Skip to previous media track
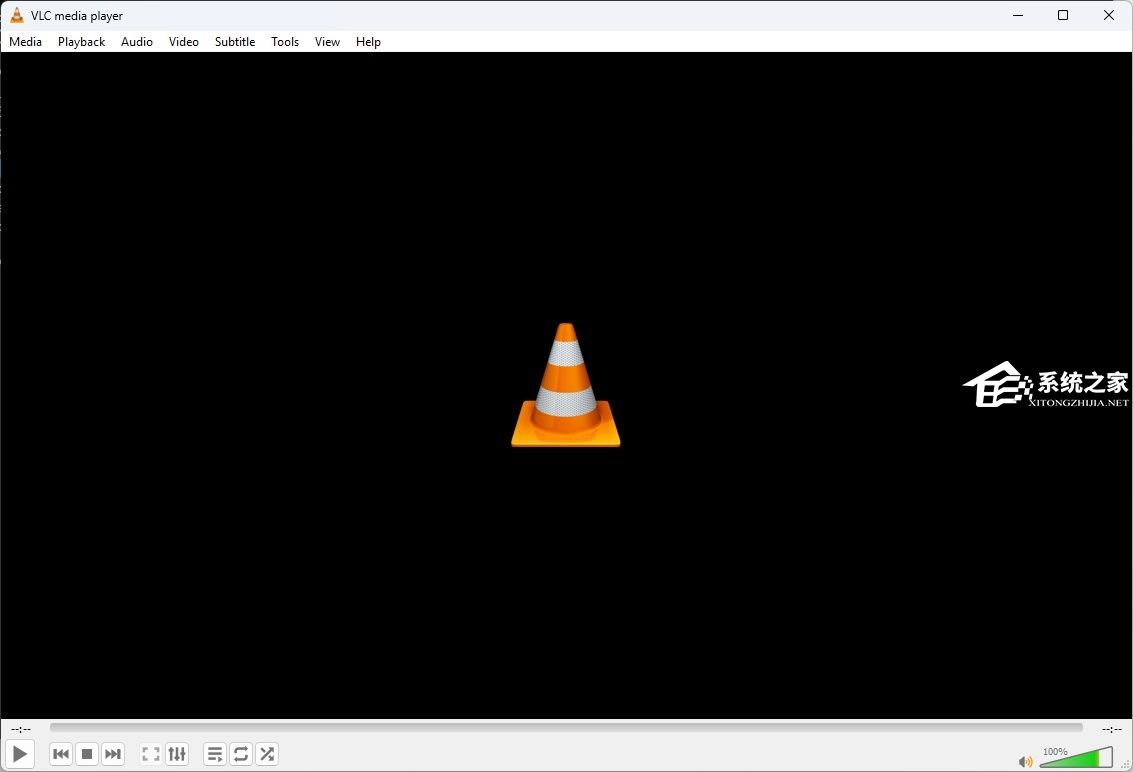 click(x=61, y=754)
